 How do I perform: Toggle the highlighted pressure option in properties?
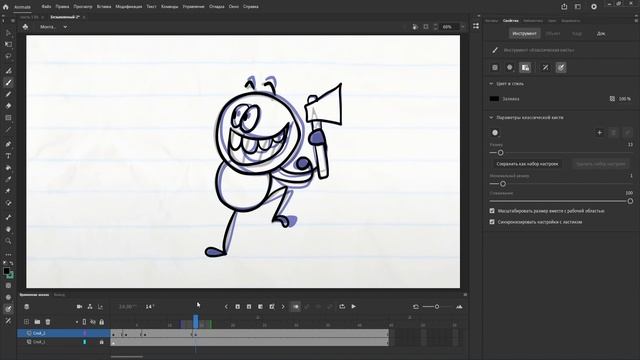pyautogui.click(x=561, y=68)
